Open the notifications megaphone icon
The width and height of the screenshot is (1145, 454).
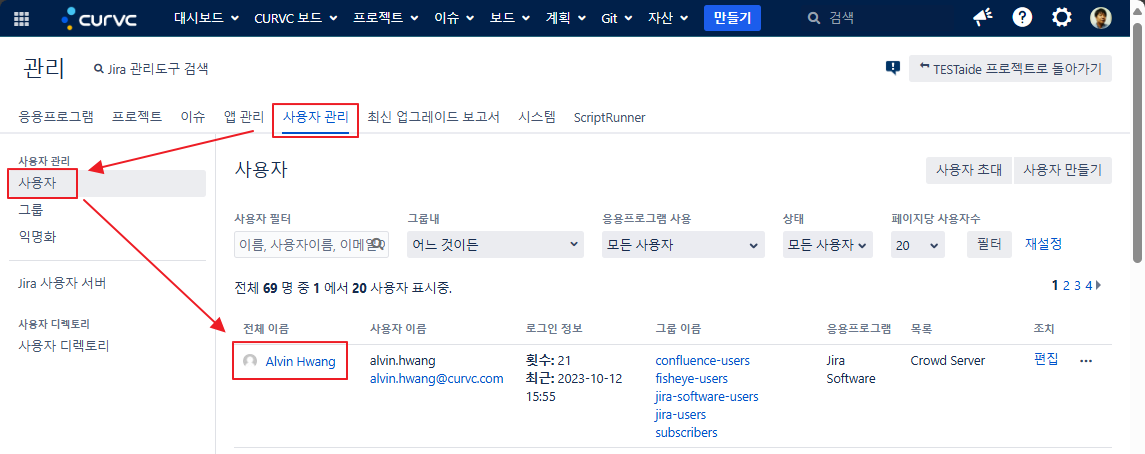point(984,18)
